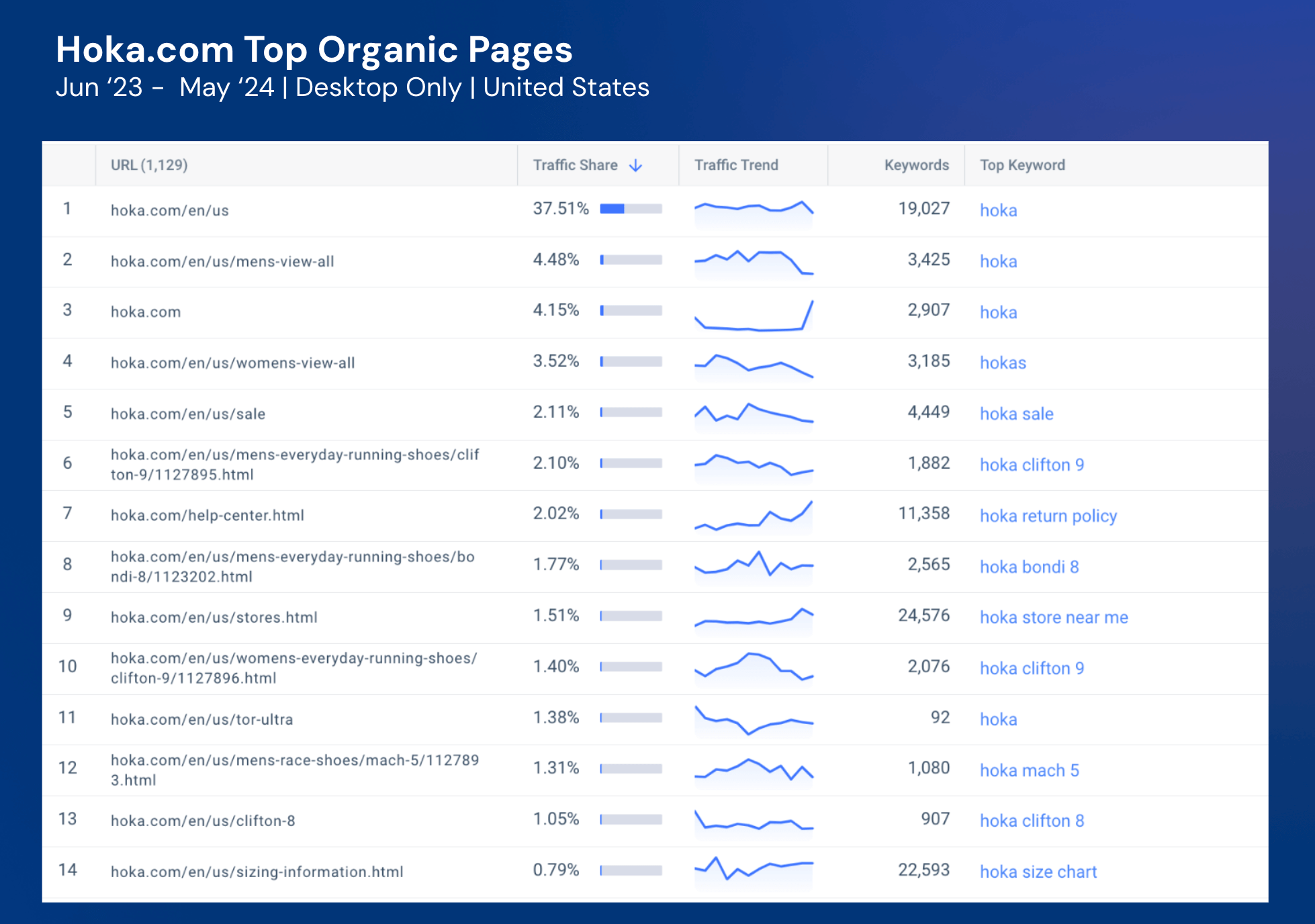Click the spiking trend sparkline for hoka.com row
Image resolution: width=1315 pixels, height=924 pixels.
coord(754,315)
